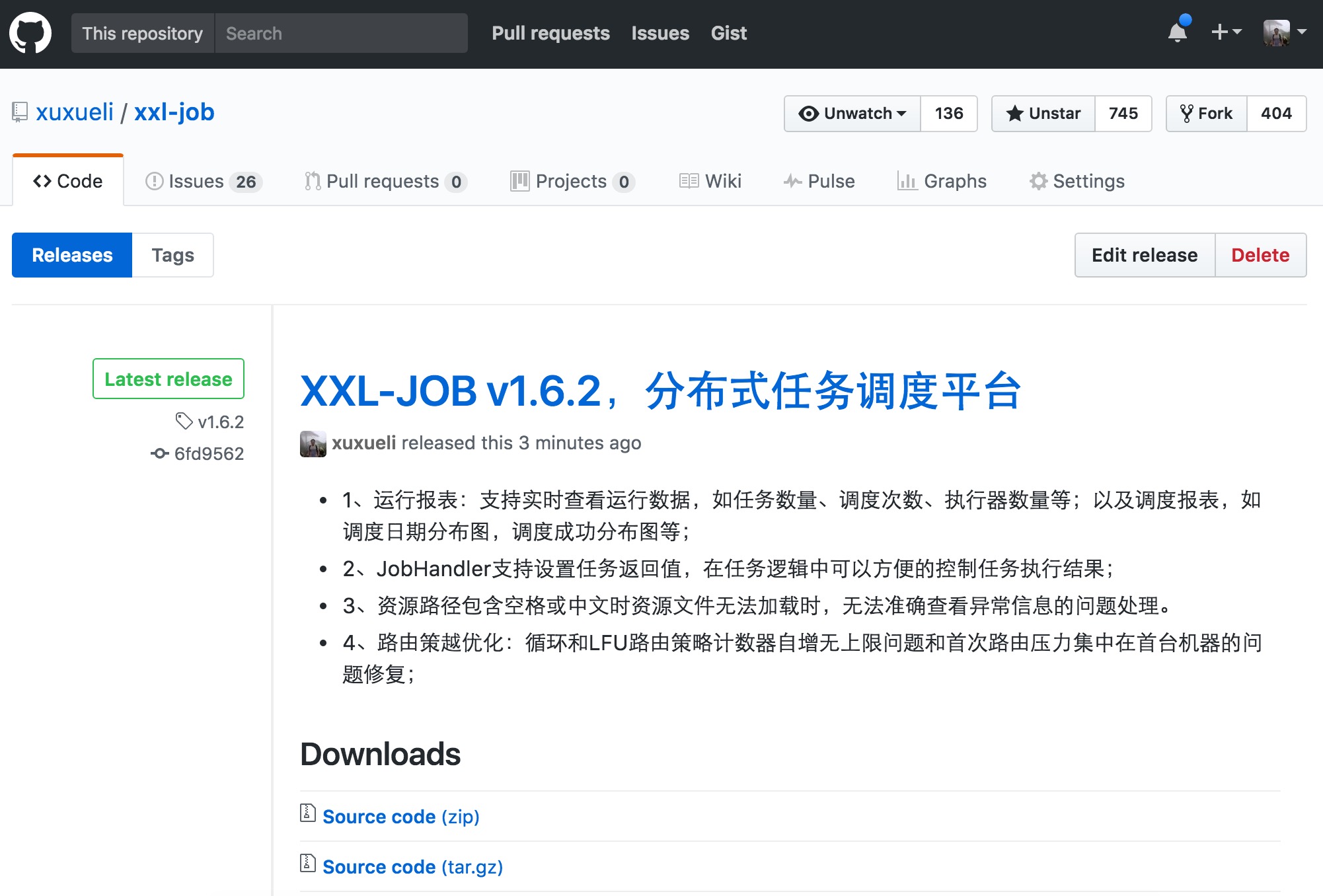The height and width of the screenshot is (896, 1323).
Task: Expand the Unwatch dropdown
Action: click(x=852, y=114)
